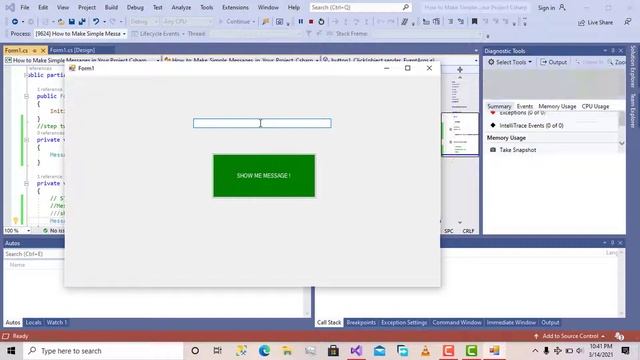The width and height of the screenshot is (640, 360).
Task: Click Add to Source Control
Action: (570, 336)
